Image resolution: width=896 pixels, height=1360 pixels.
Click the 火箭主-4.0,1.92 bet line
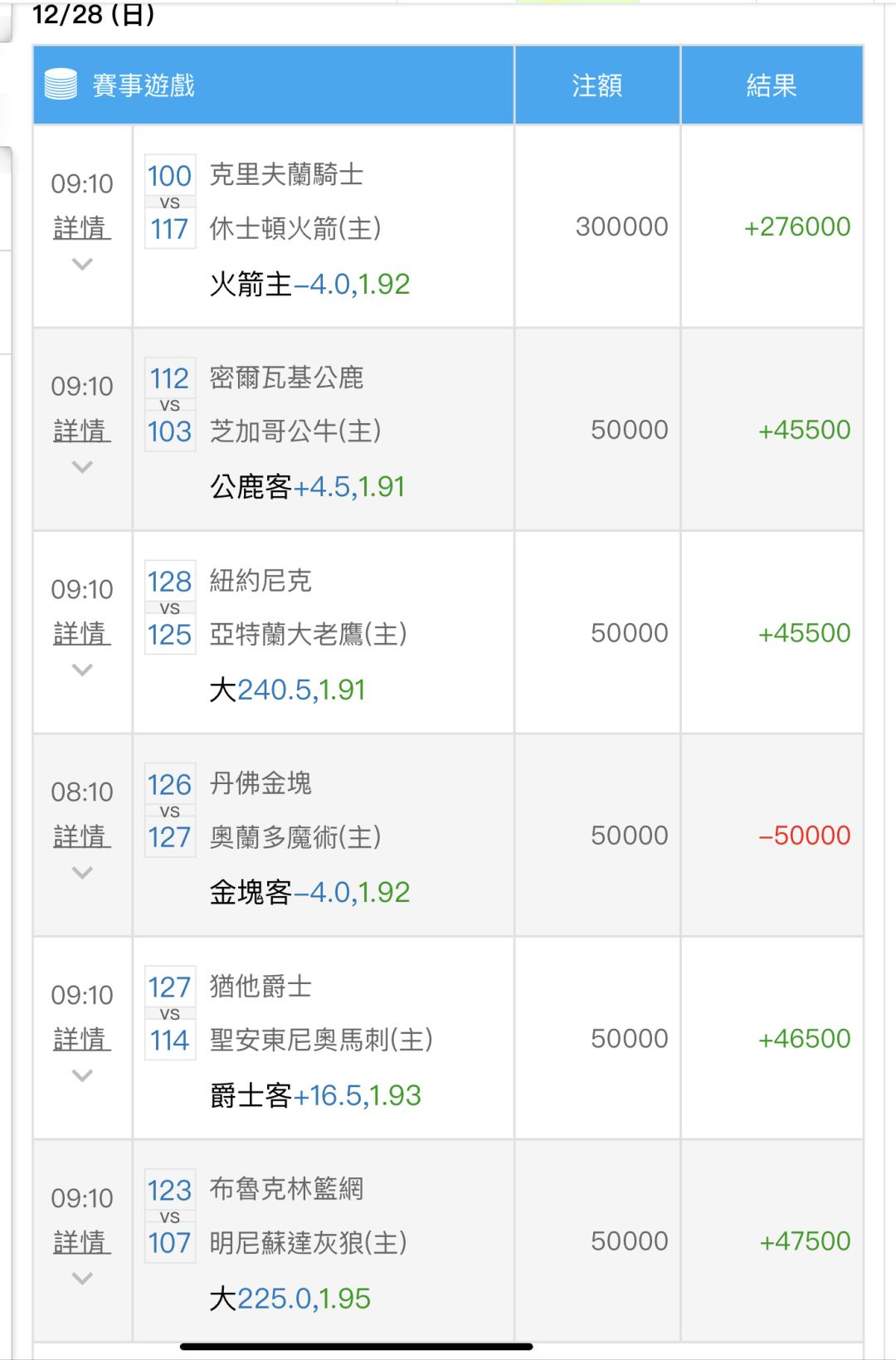tap(309, 285)
